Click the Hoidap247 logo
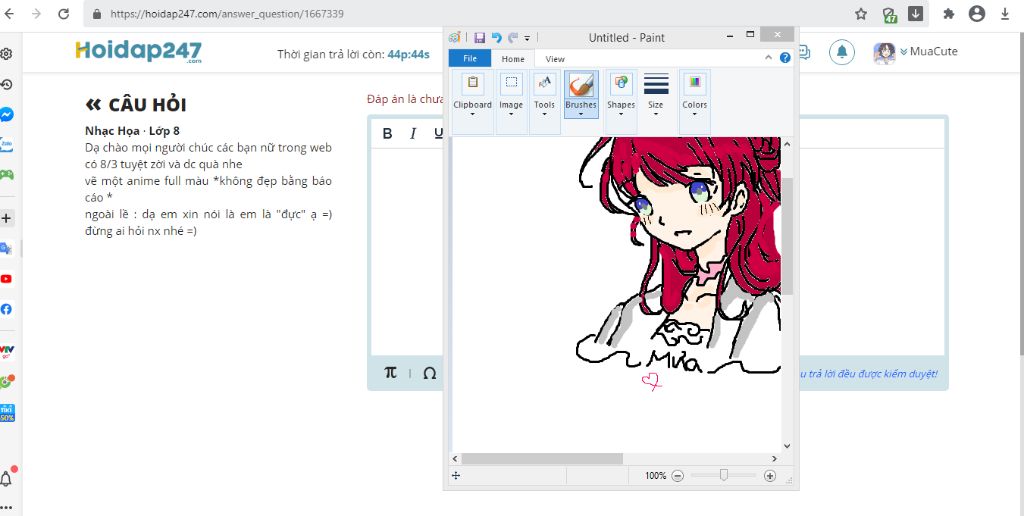 click(x=138, y=52)
